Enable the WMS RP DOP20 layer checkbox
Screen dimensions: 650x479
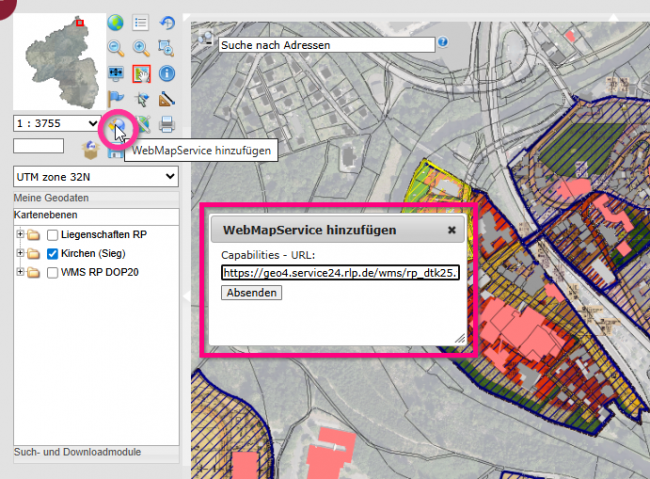coord(53,273)
